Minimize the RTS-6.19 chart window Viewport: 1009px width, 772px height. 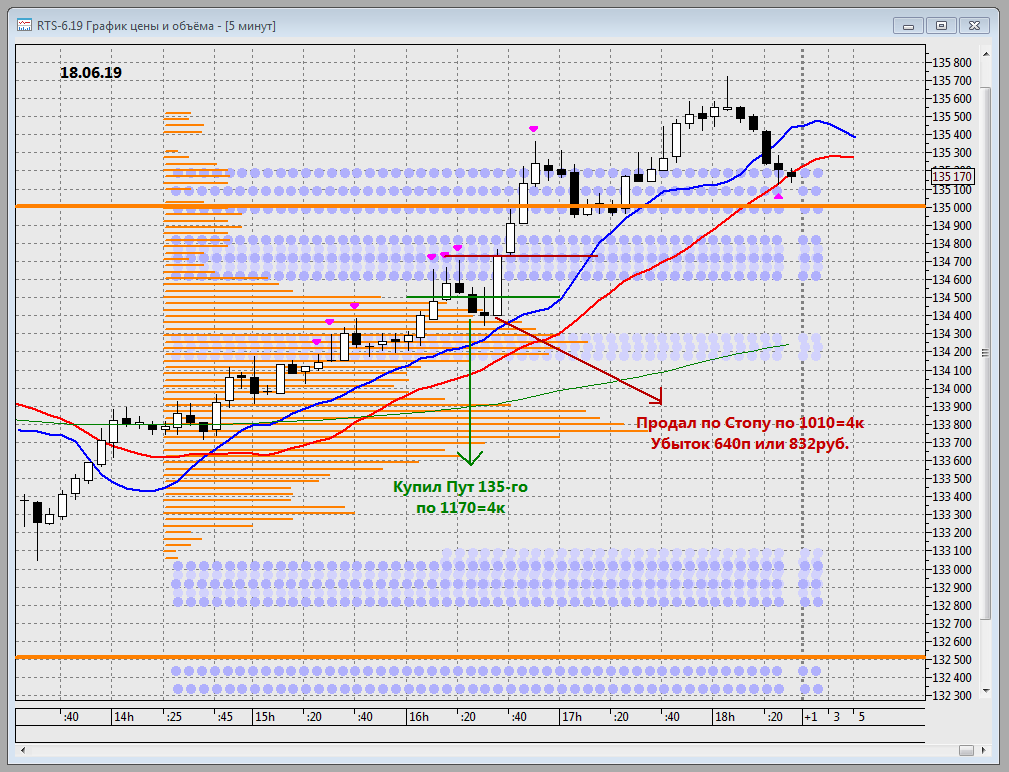(x=908, y=26)
